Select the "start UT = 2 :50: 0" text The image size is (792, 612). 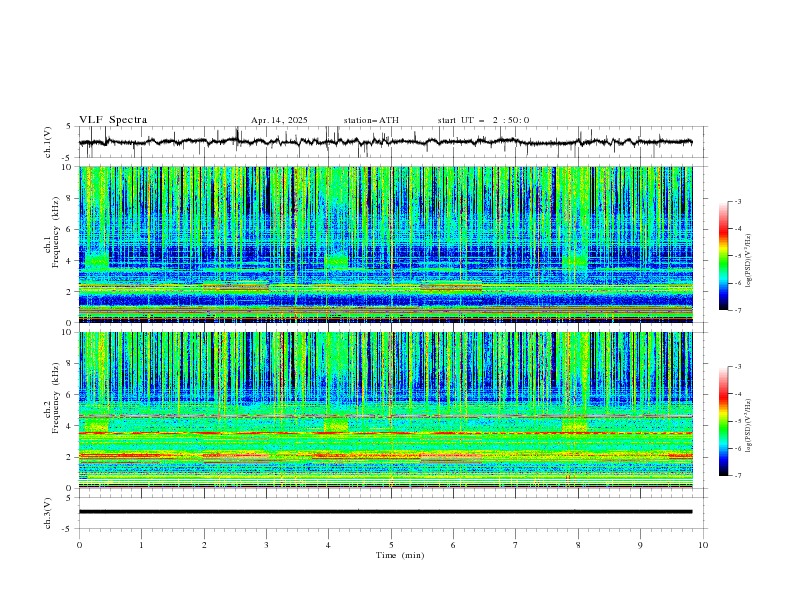coord(483,120)
